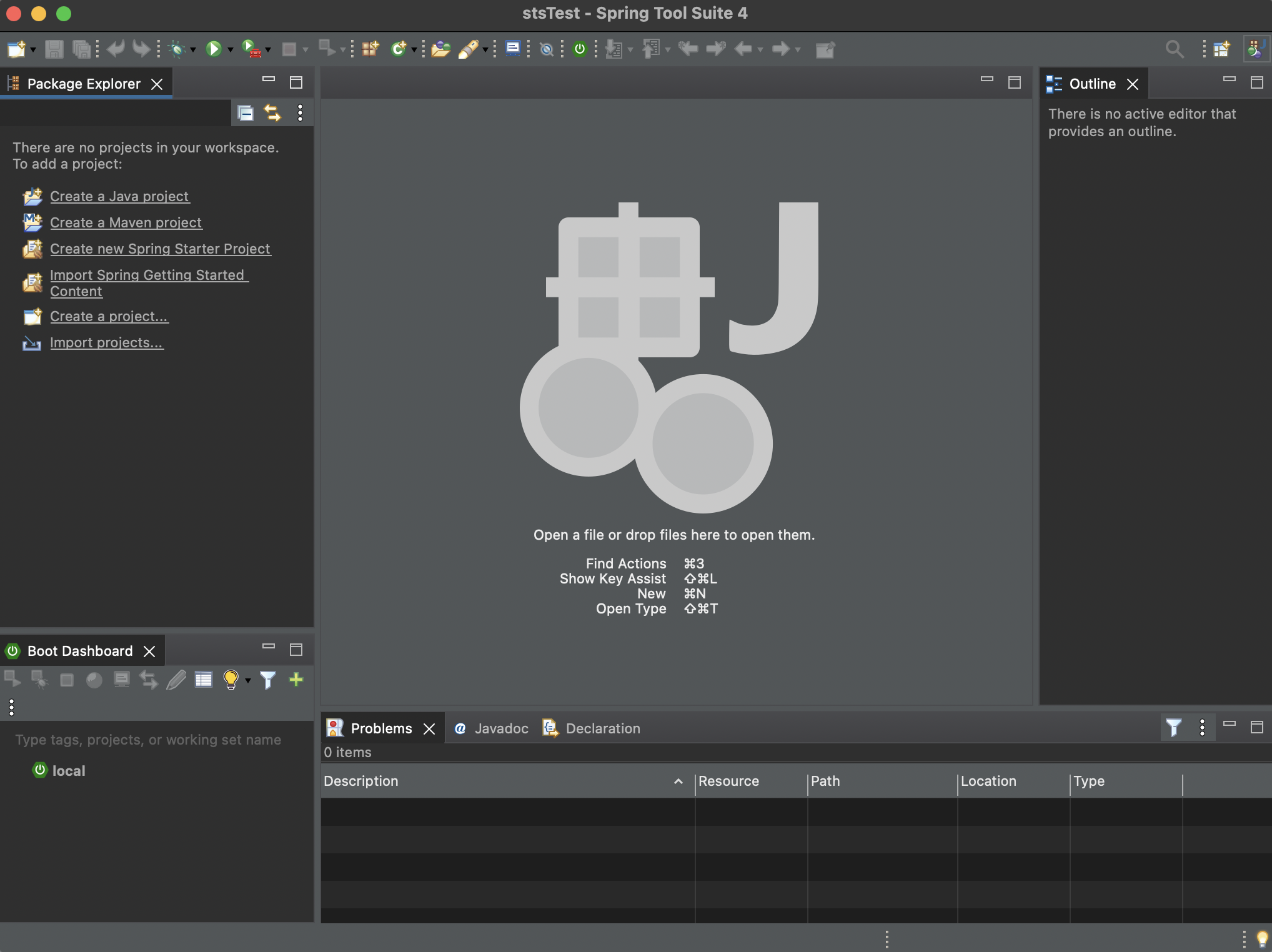Click the Boot Dashboard tags filter field
The image size is (1272, 952).
pos(148,740)
